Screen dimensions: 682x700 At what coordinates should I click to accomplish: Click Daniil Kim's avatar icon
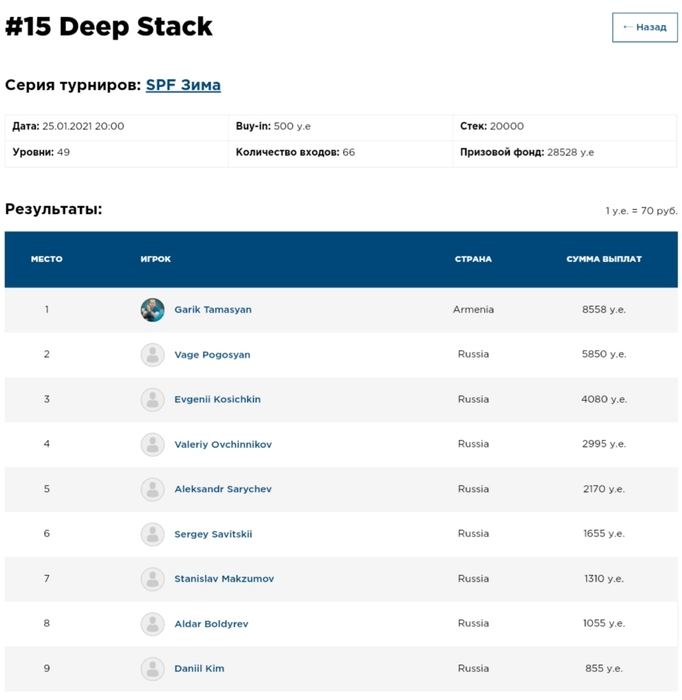(x=152, y=669)
